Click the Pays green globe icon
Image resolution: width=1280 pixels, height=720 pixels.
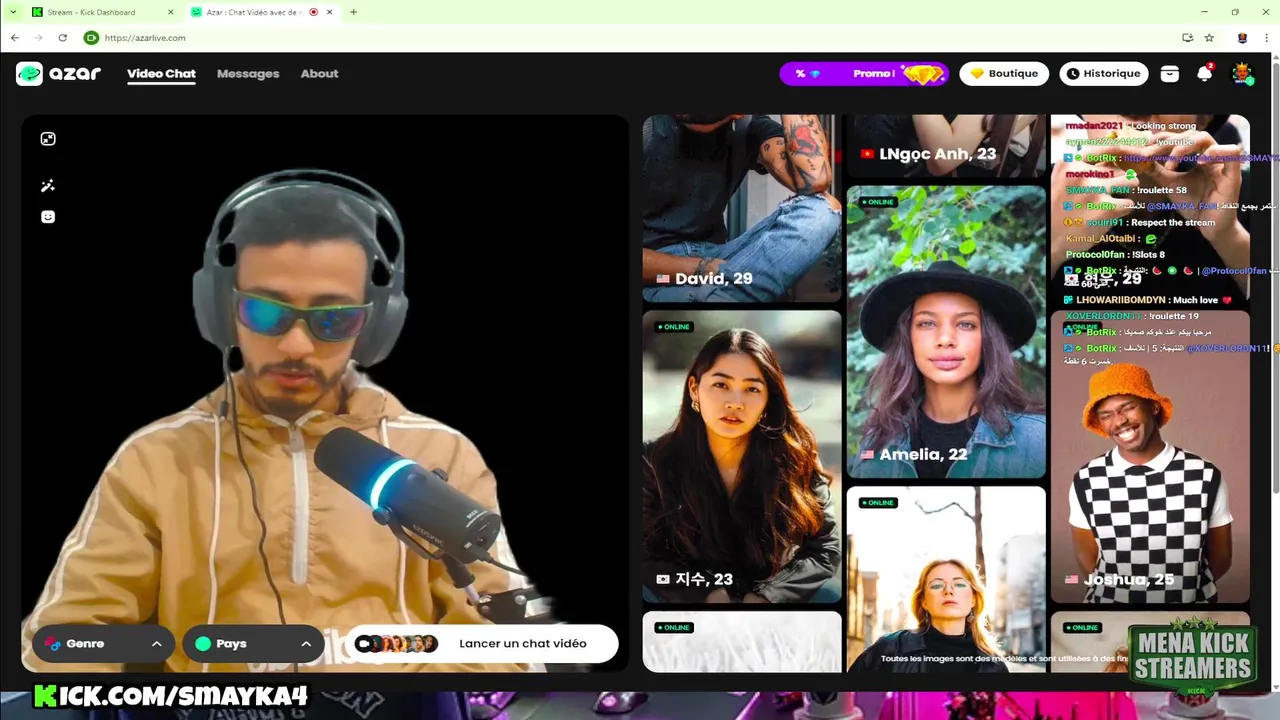203,644
